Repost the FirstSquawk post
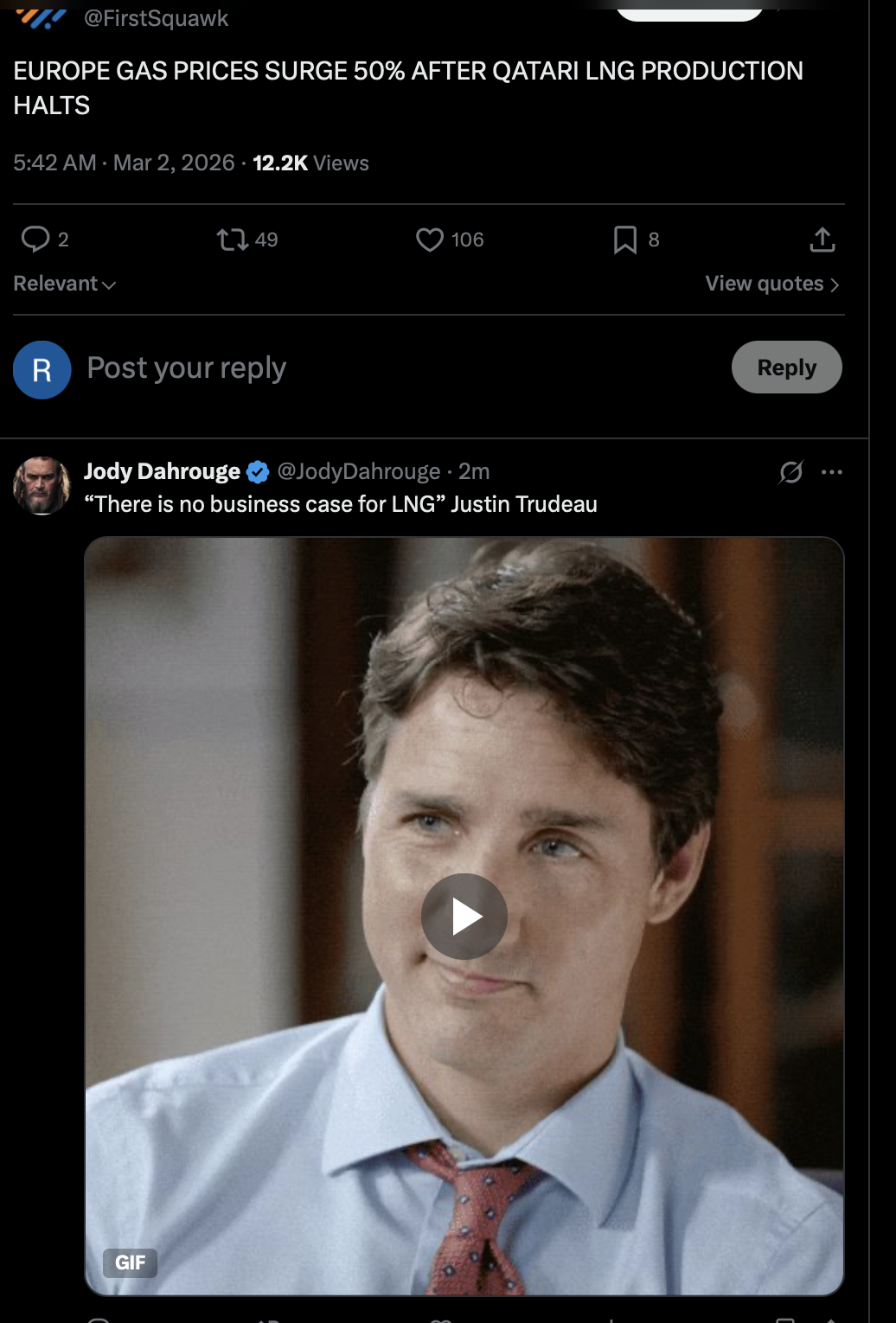 [232, 240]
